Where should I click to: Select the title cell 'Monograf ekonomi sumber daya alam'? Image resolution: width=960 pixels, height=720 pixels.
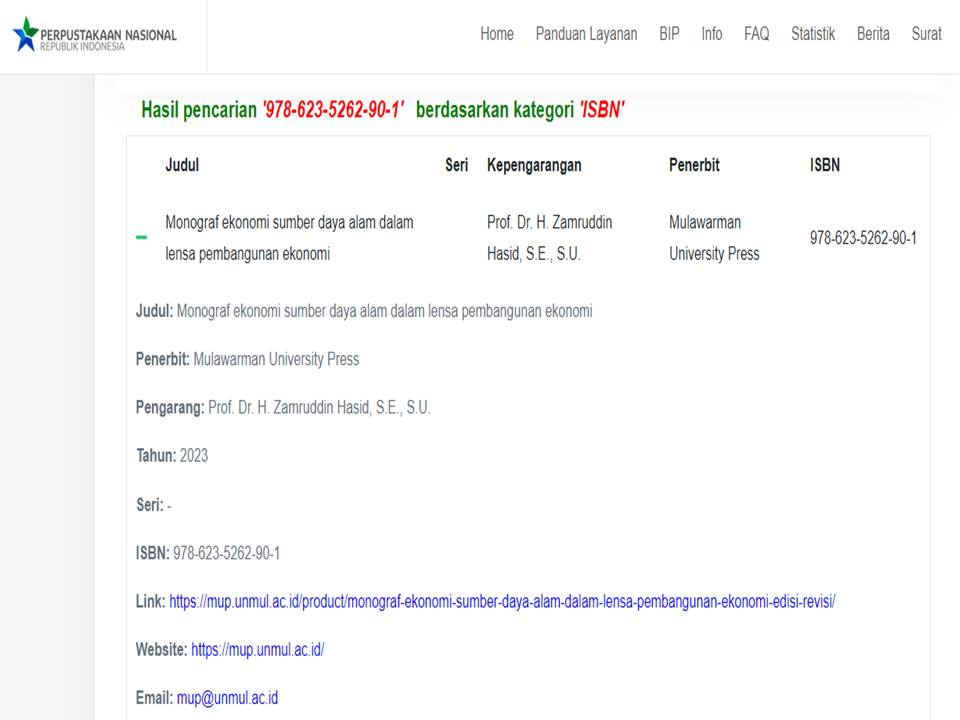289,238
